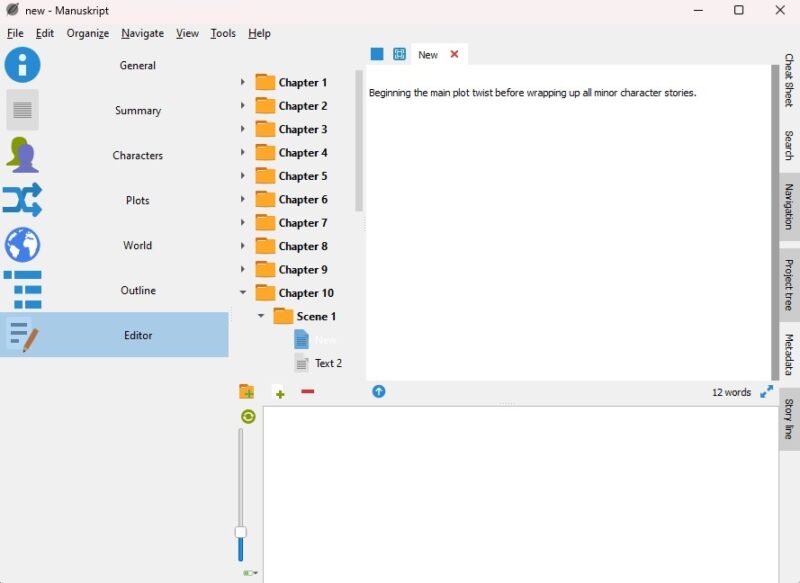Image resolution: width=800 pixels, height=583 pixels.
Task: Select Text 2 under Scene 1
Action: pos(326,363)
